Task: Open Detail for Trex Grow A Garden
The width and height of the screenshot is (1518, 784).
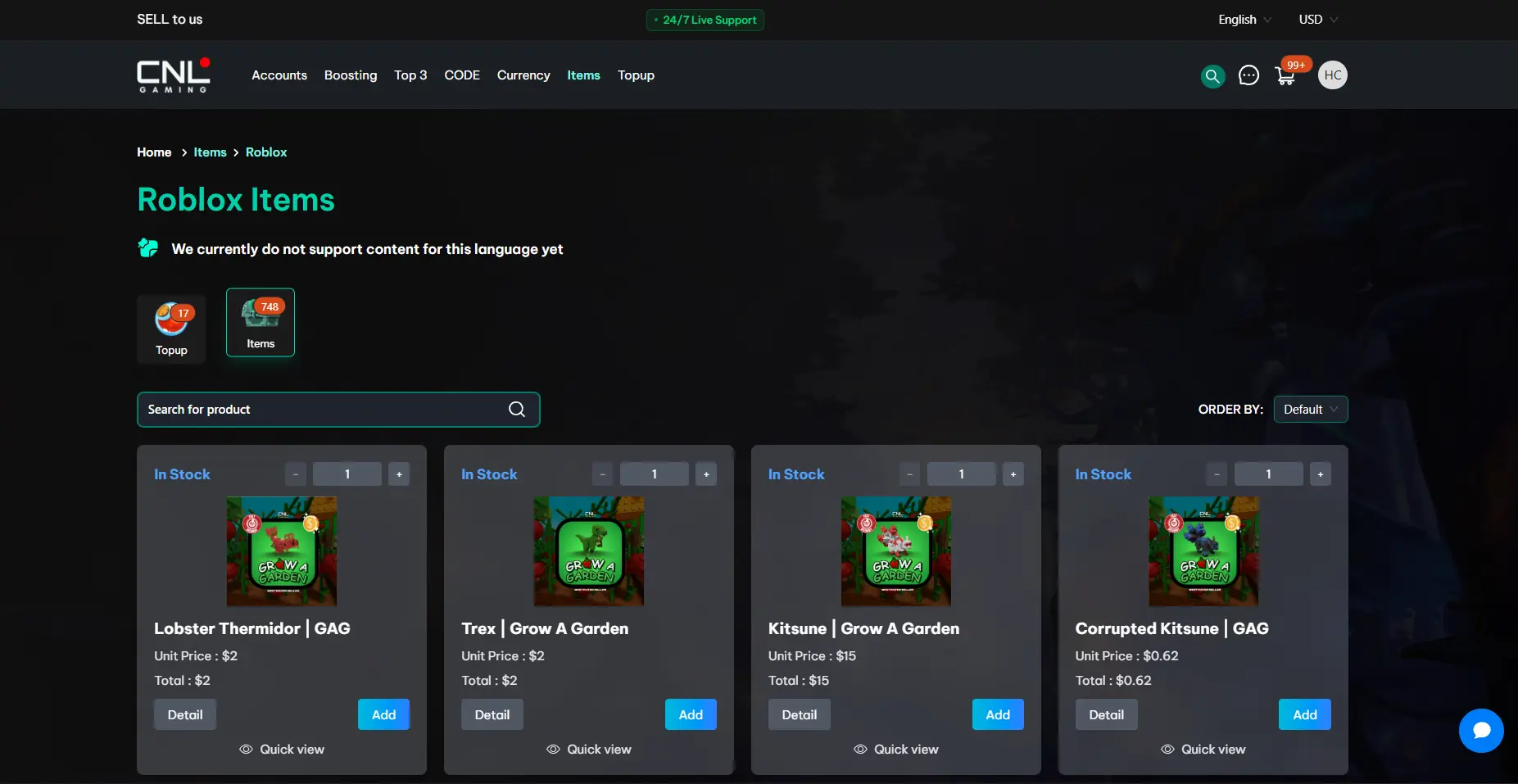Action: point(492,714)
